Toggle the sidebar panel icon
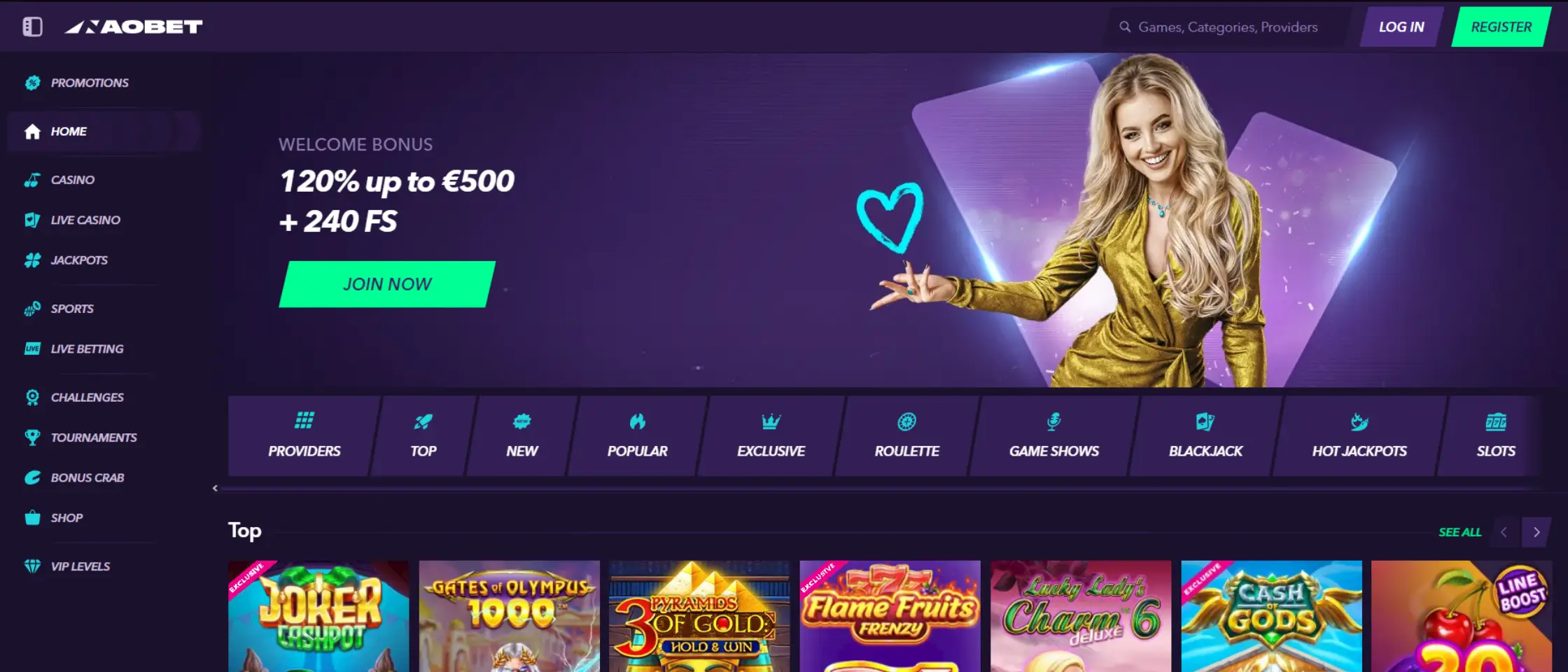 pos(32,27)
